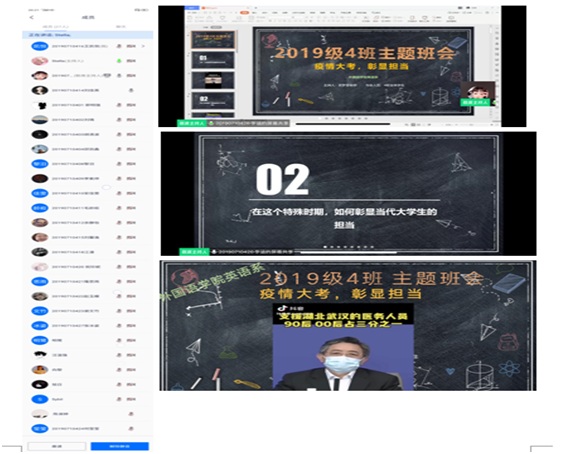Click Stella's pink avatar in the member list
The height and width of the screenshot is (454, 570).
point(40,61)
